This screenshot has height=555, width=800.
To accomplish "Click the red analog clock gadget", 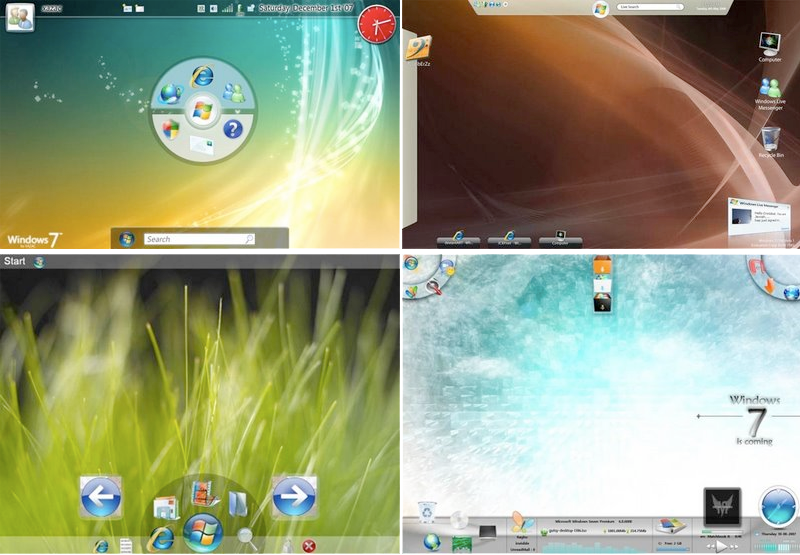I will (377, 25).
